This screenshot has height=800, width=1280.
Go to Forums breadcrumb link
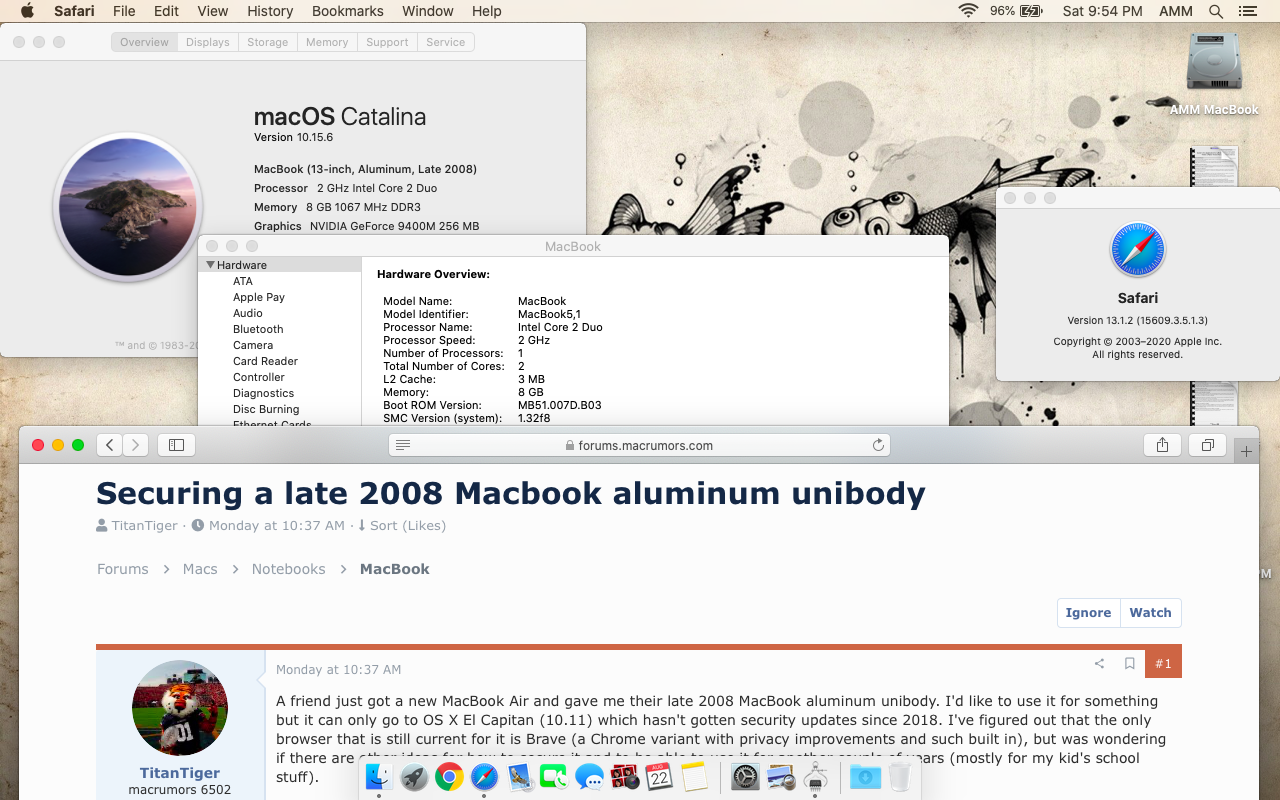pos(123,568)
